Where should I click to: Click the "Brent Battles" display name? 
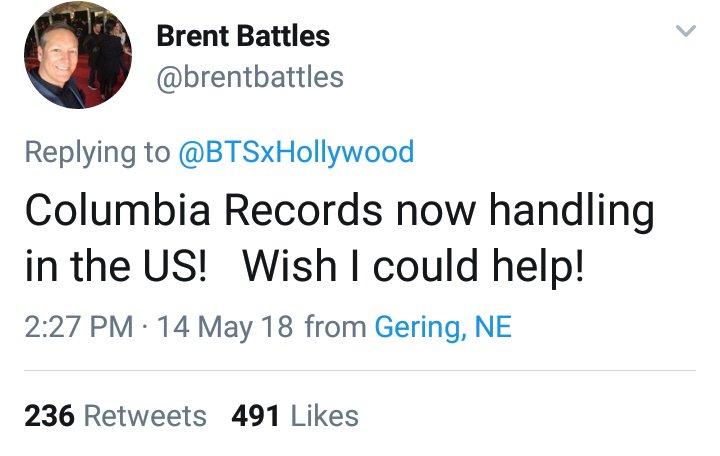(243, 38)
